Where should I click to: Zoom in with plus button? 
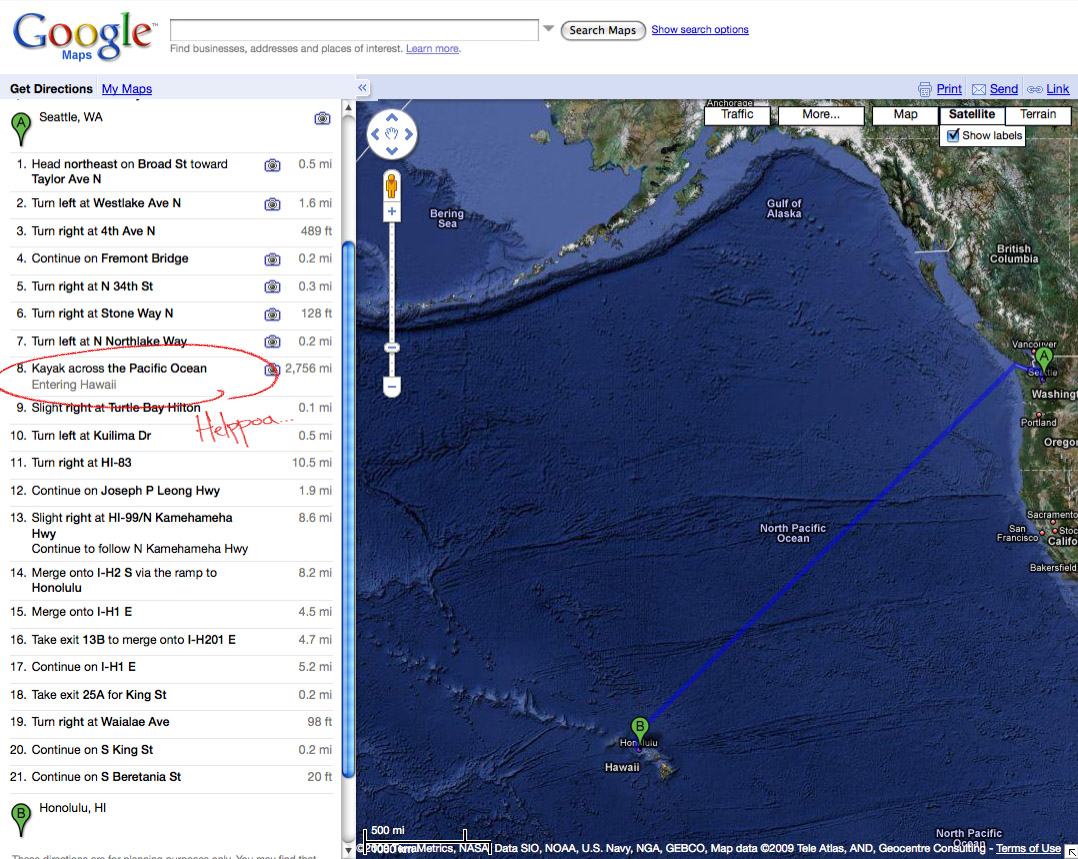tap(392, 212)
